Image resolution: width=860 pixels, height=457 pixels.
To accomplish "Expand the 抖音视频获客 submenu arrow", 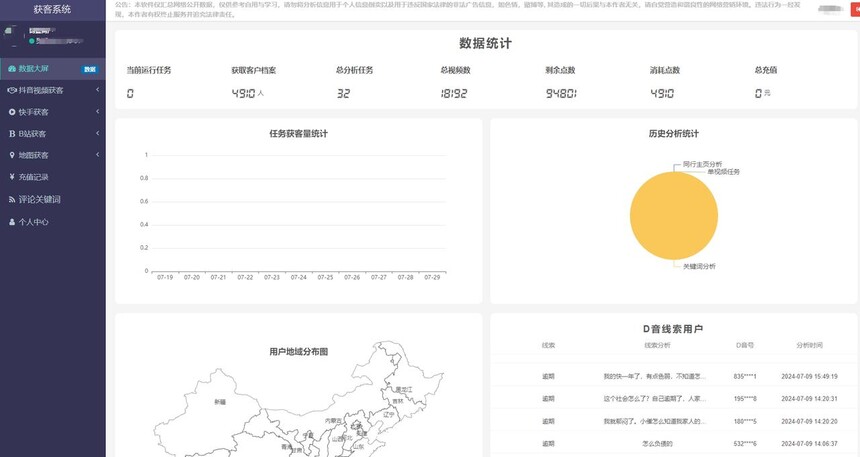I will pos(97,90).
